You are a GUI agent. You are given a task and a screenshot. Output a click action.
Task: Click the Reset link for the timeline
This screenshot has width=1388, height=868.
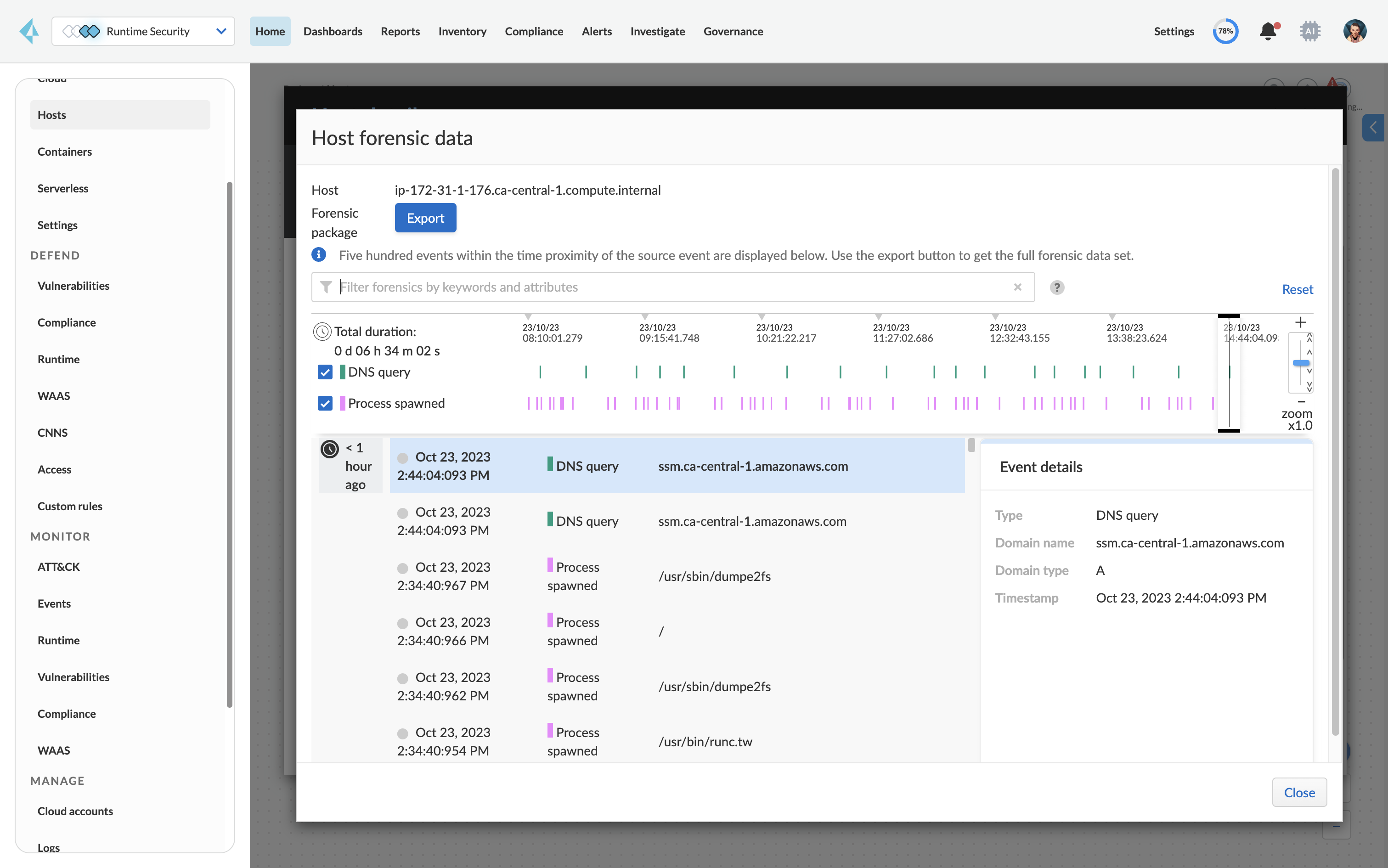click(1297, 289)
